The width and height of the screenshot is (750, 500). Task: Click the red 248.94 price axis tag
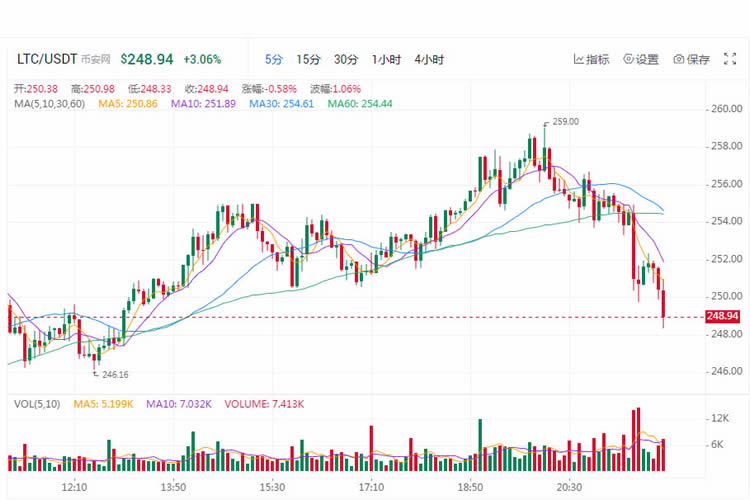723,316
